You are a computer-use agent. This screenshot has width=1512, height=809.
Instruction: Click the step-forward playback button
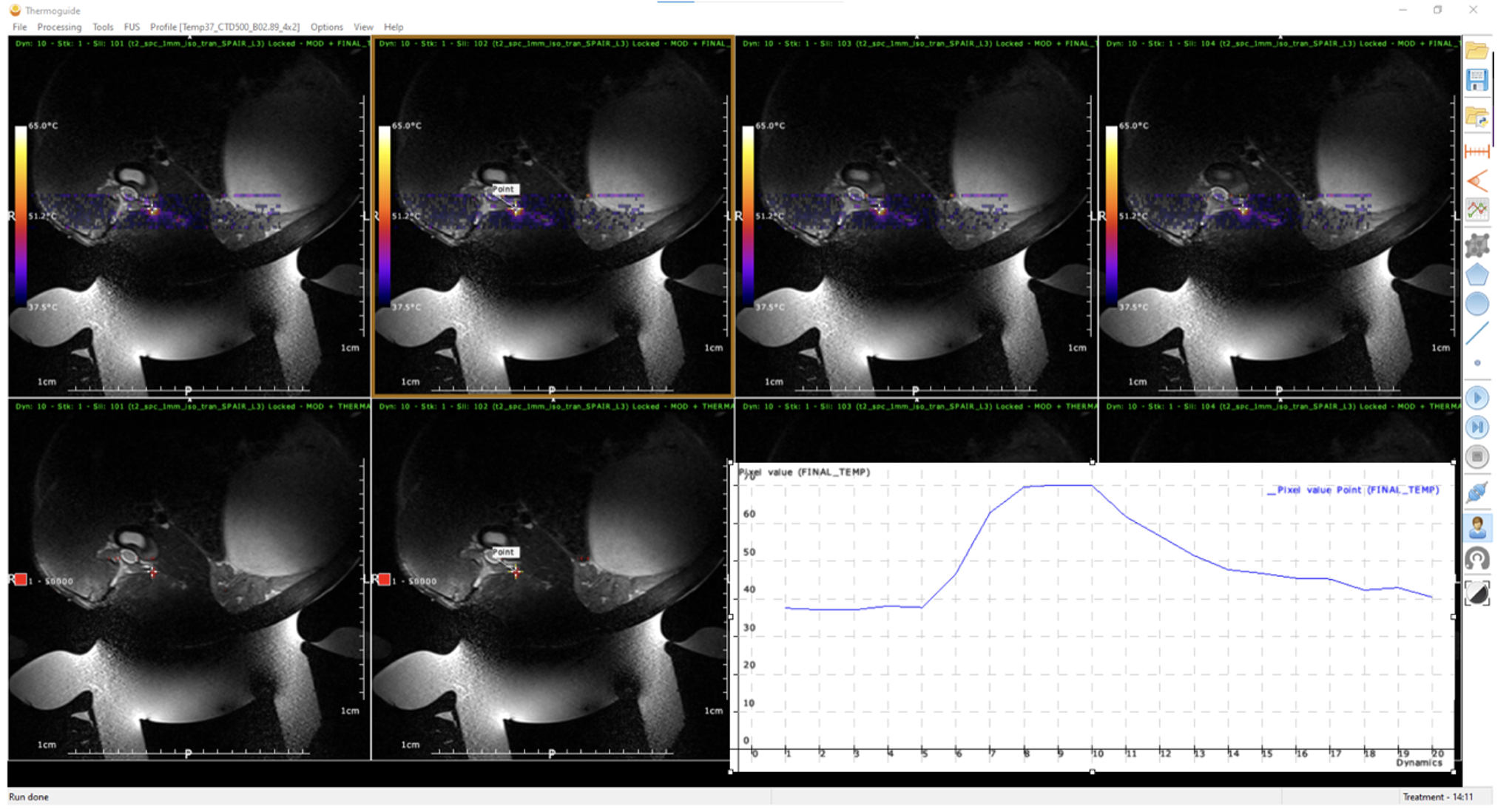pos(1476,427)
